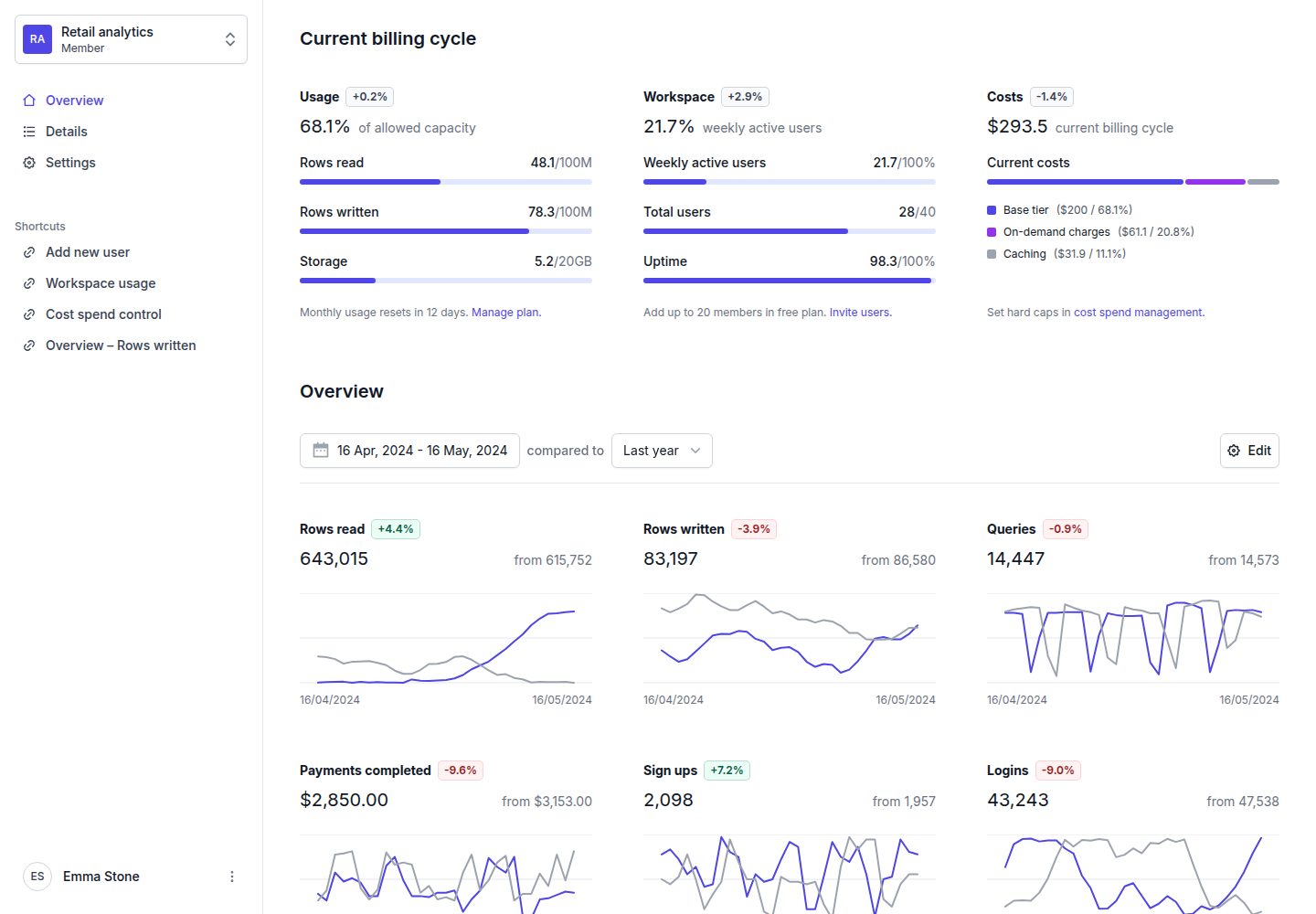Click the Details list icon in sidebar
The image size is (1316, 914).
pyautogui.click(x=29, y=132)
